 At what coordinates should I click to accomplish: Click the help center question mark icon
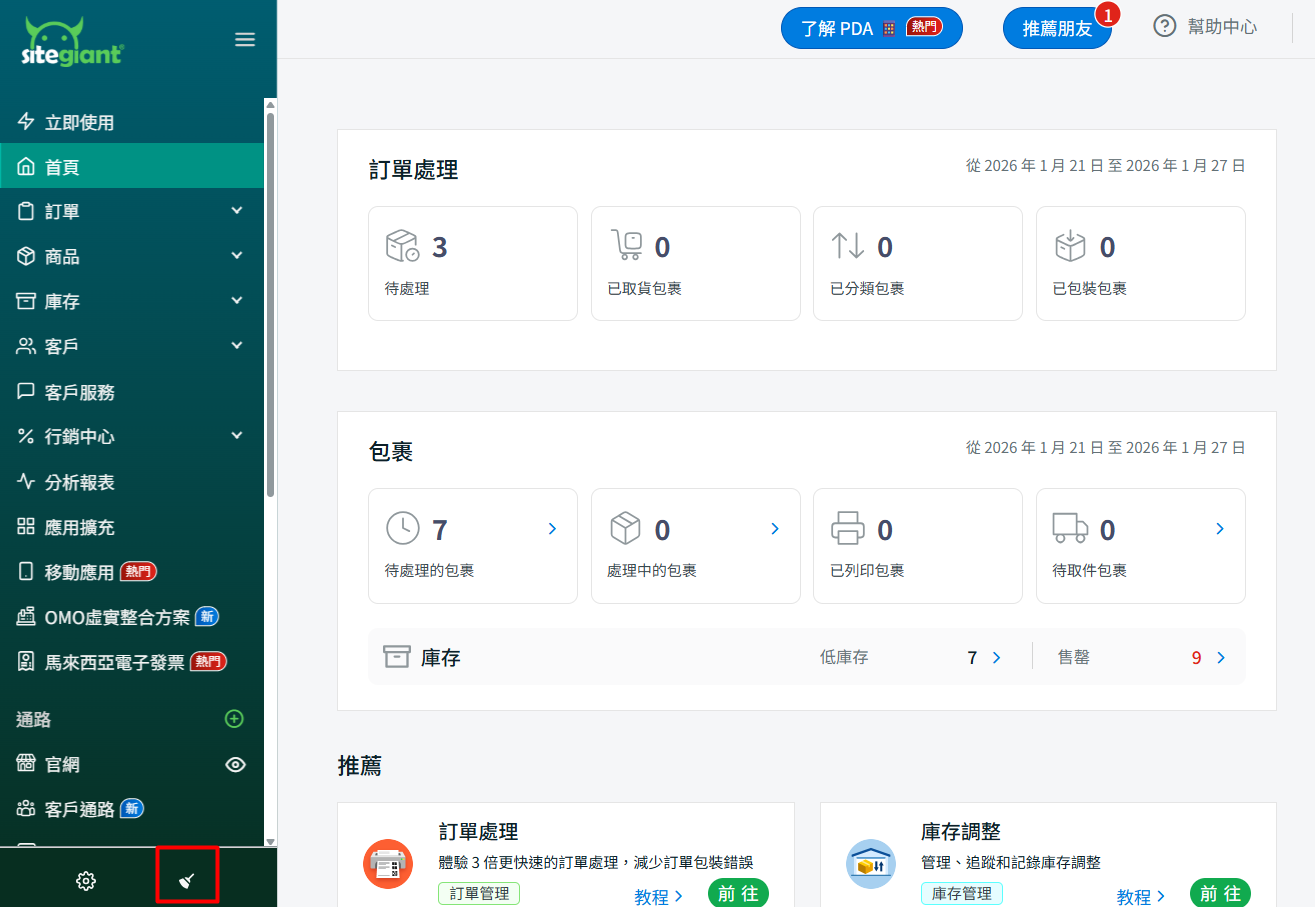coord(1164,27)
